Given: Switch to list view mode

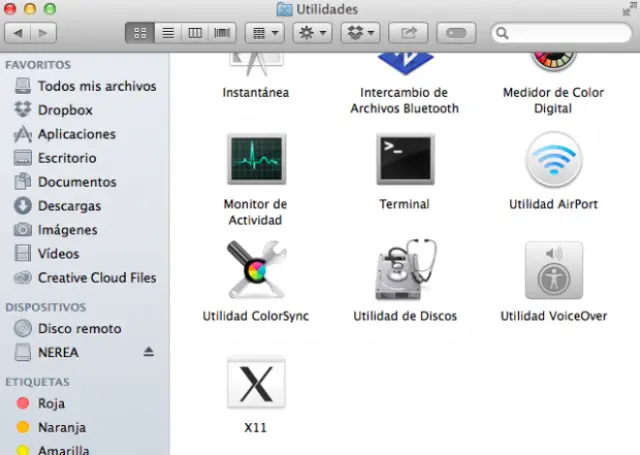Looking at the screenshot, I should click(x=168, y=33).
